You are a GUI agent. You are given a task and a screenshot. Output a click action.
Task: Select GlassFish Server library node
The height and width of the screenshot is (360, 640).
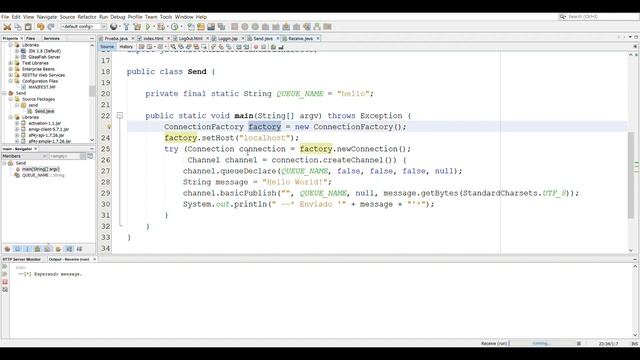(x=44, y=57)
